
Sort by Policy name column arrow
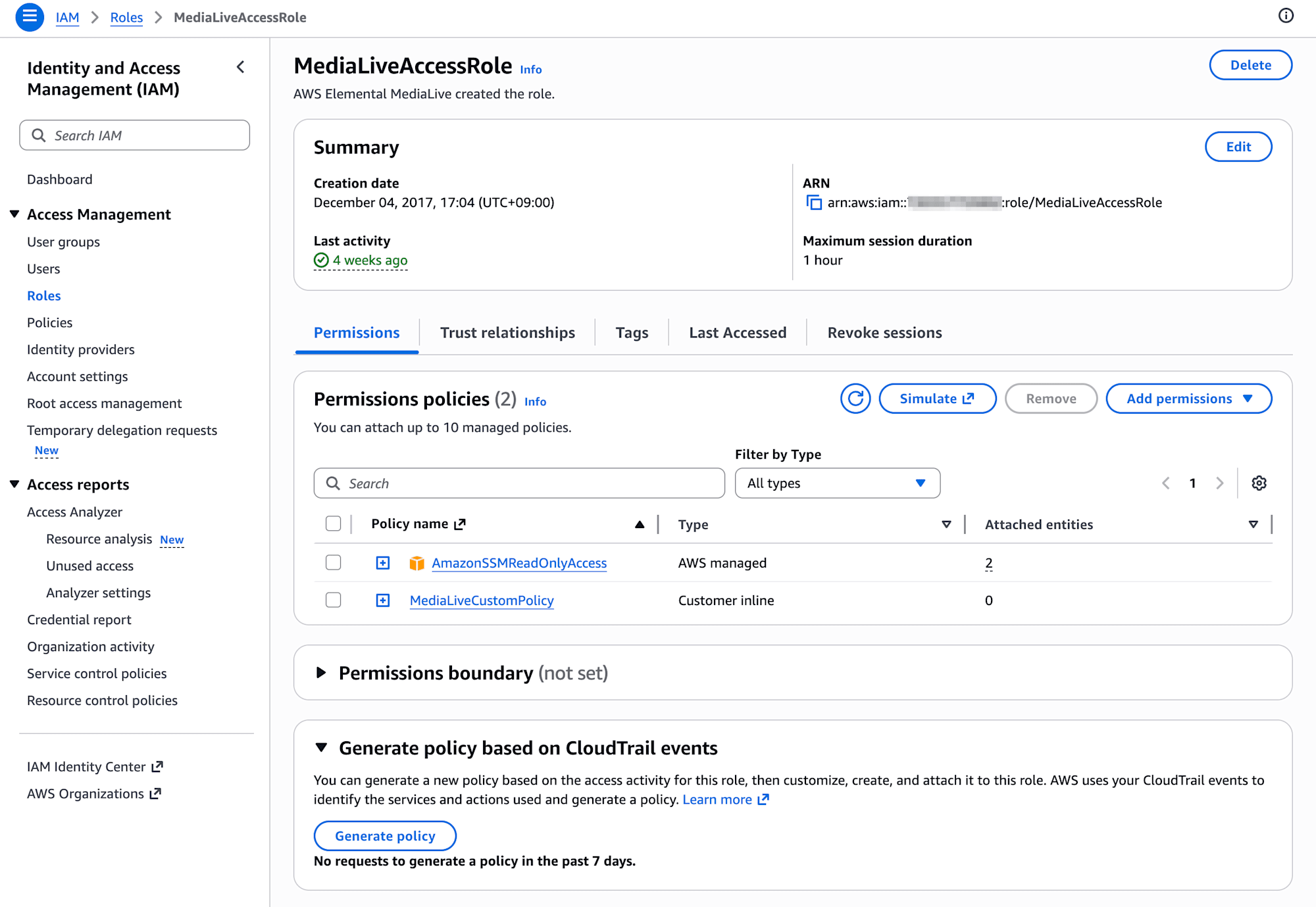640,524
